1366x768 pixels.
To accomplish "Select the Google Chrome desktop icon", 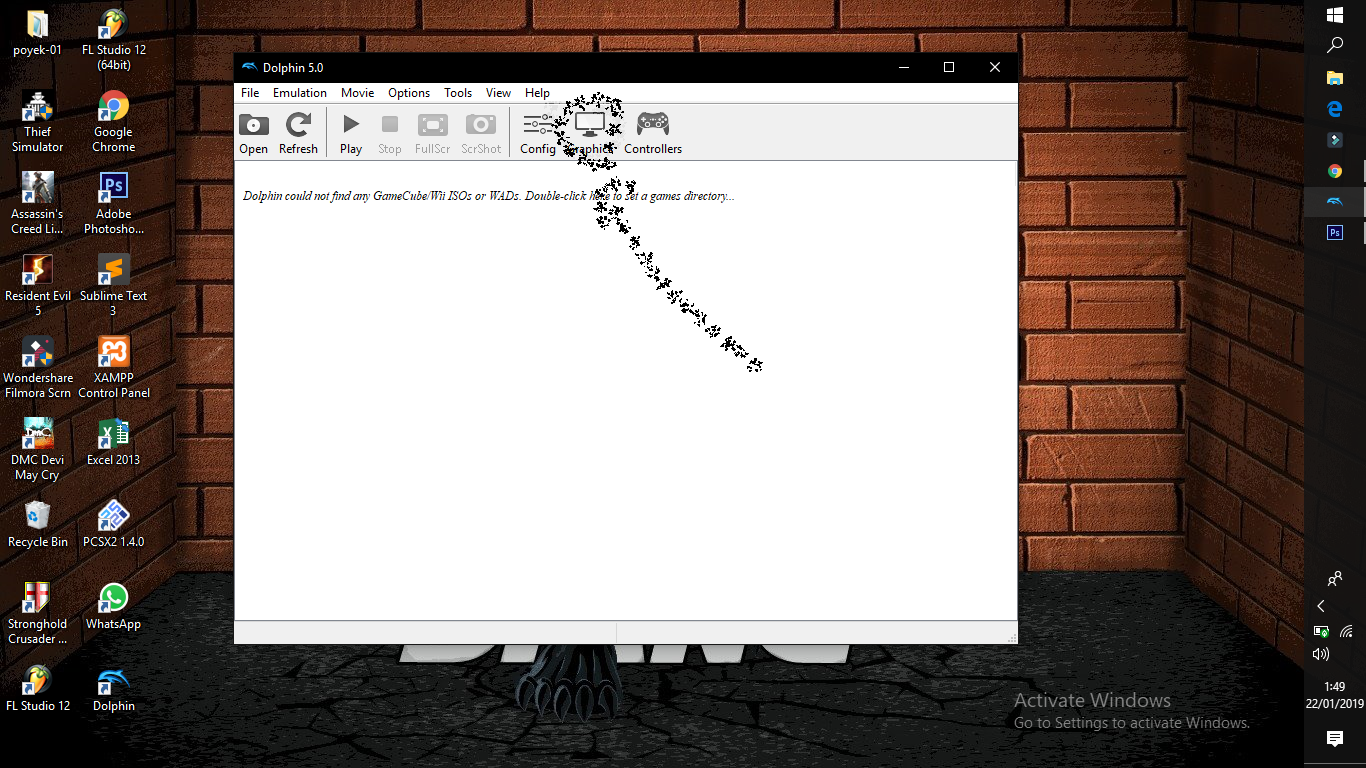I will coord(113,120).
